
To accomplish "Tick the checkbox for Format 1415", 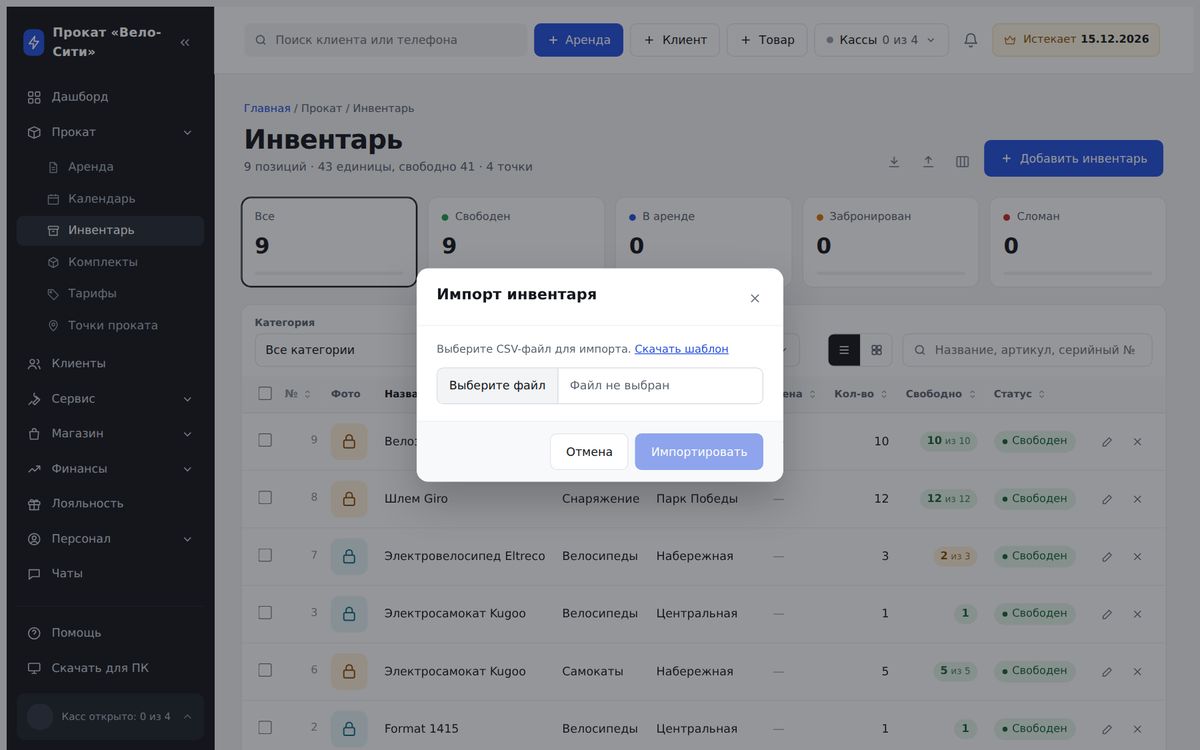I will [265, 727].
